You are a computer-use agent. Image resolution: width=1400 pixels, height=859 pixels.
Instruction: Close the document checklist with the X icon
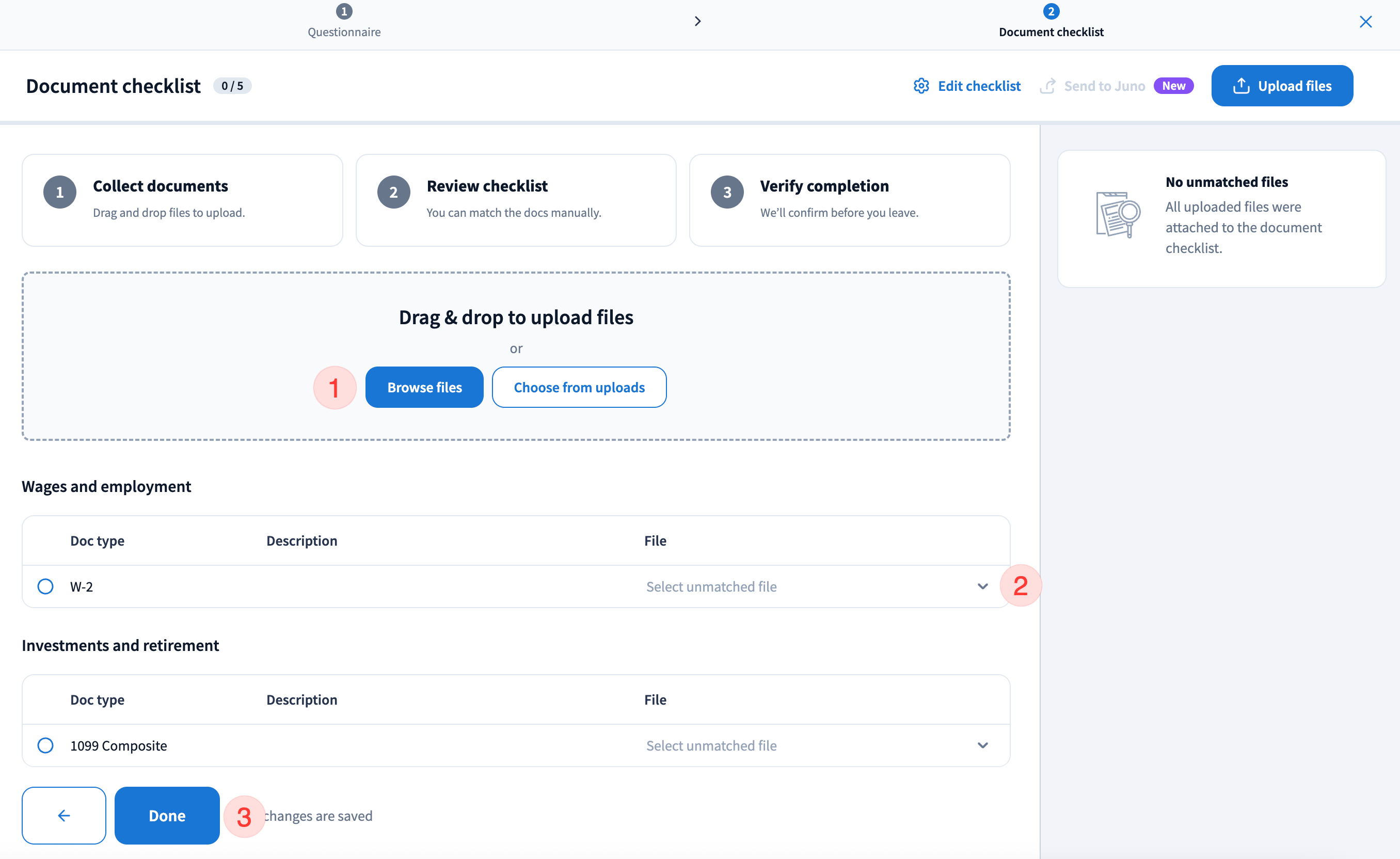pos(1365,22)
